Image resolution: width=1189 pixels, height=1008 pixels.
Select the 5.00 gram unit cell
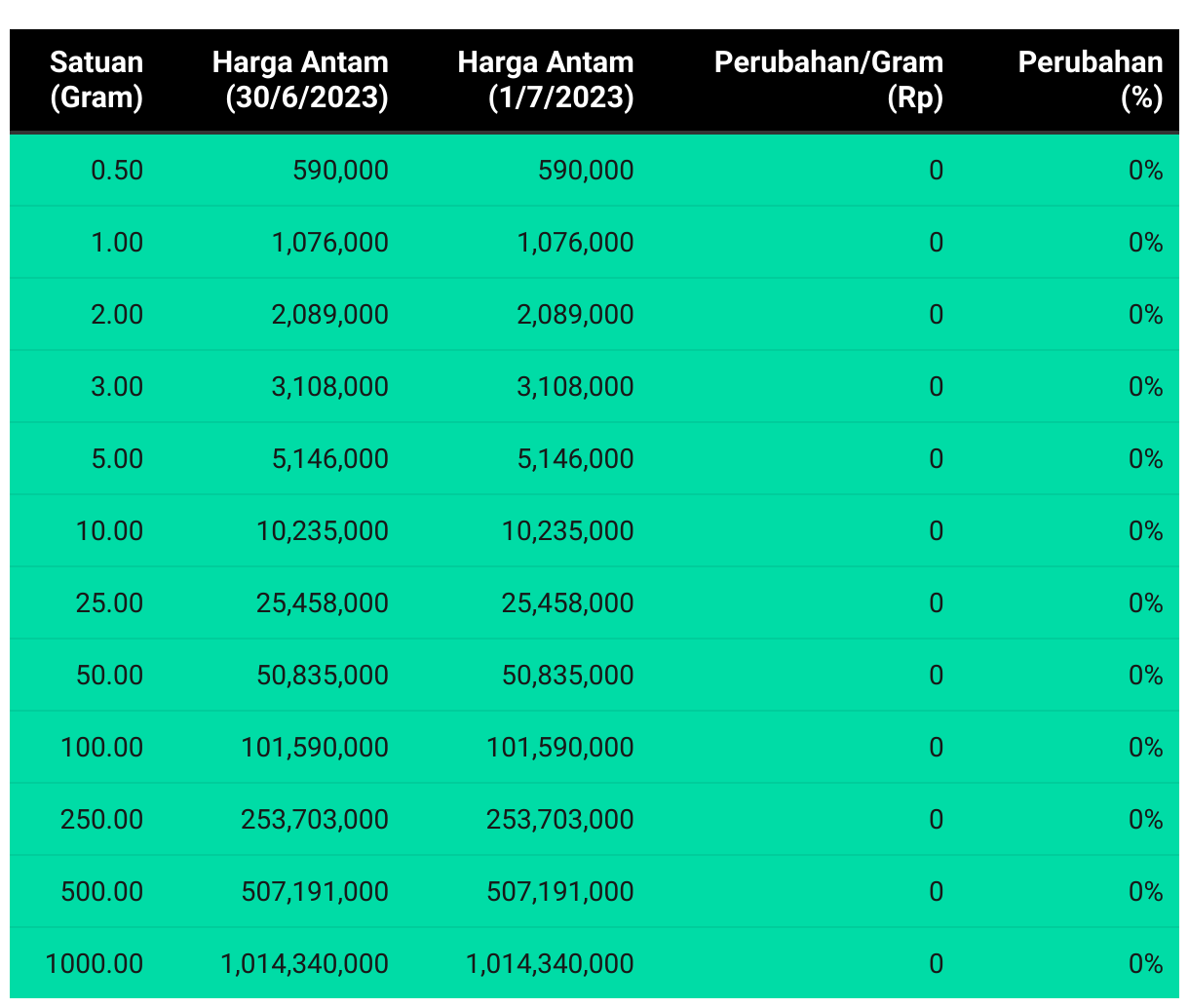pyautogui.click(x=117, y=459)
